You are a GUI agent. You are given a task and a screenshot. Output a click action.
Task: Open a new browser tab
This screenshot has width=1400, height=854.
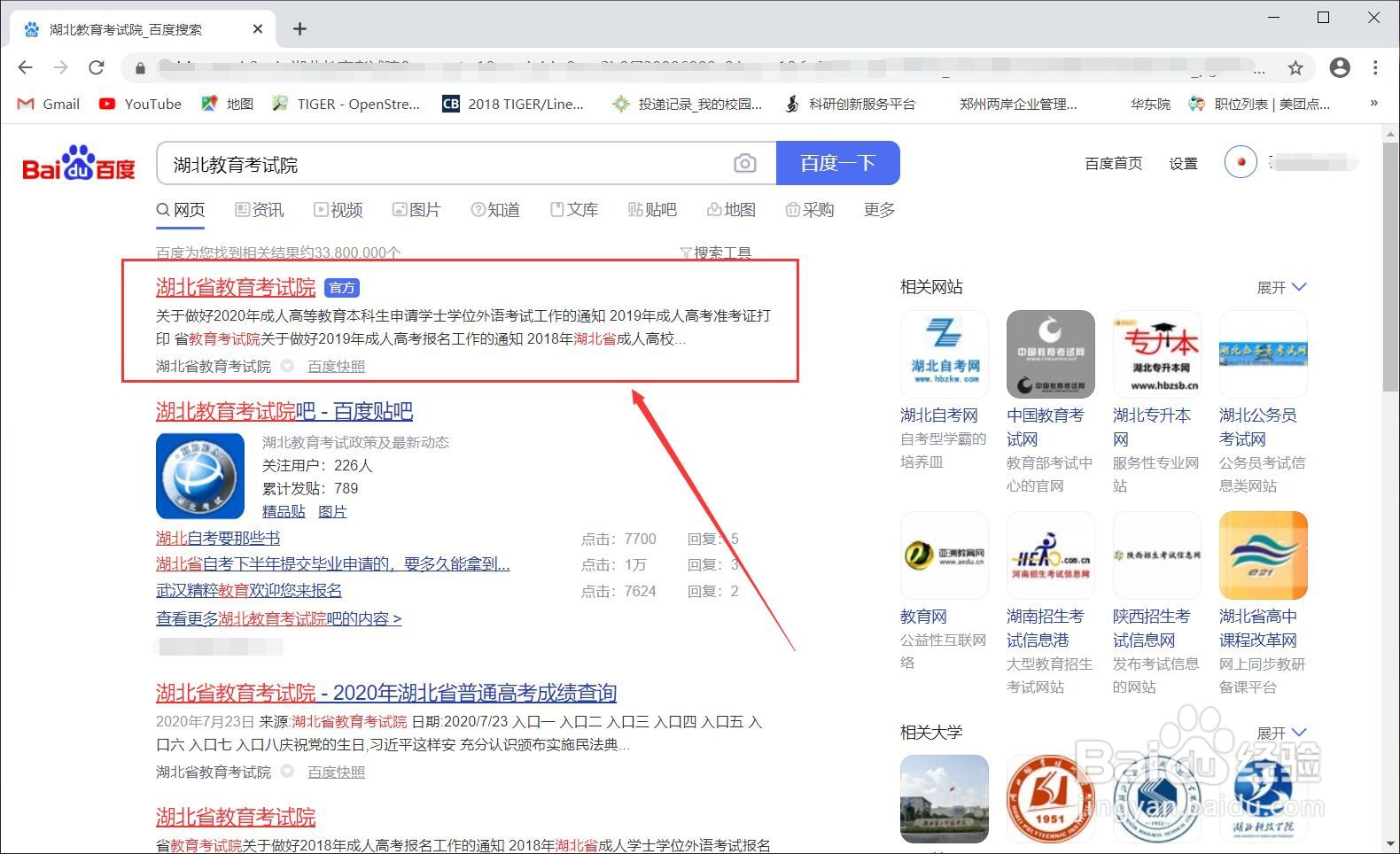[x=299, y=29]
